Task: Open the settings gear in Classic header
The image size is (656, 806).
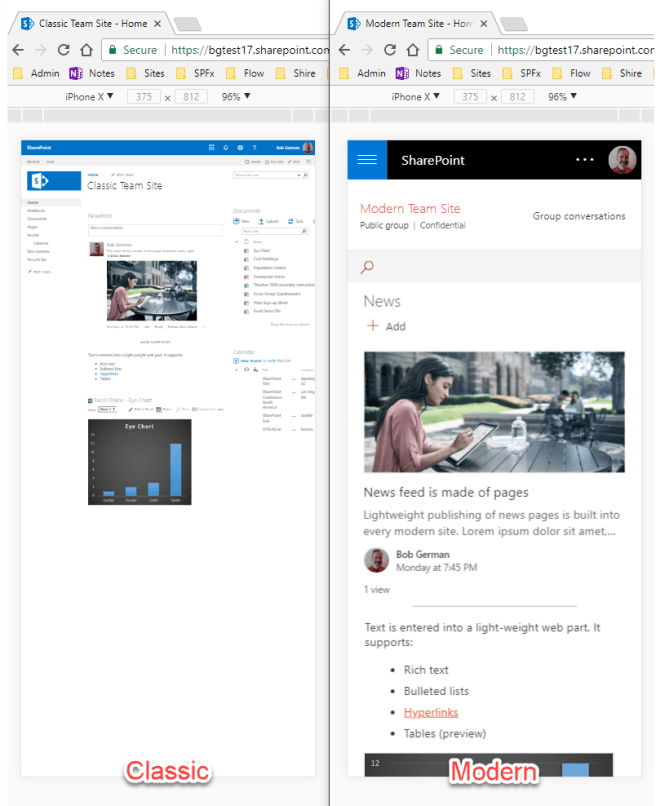Action: [239, 147]
